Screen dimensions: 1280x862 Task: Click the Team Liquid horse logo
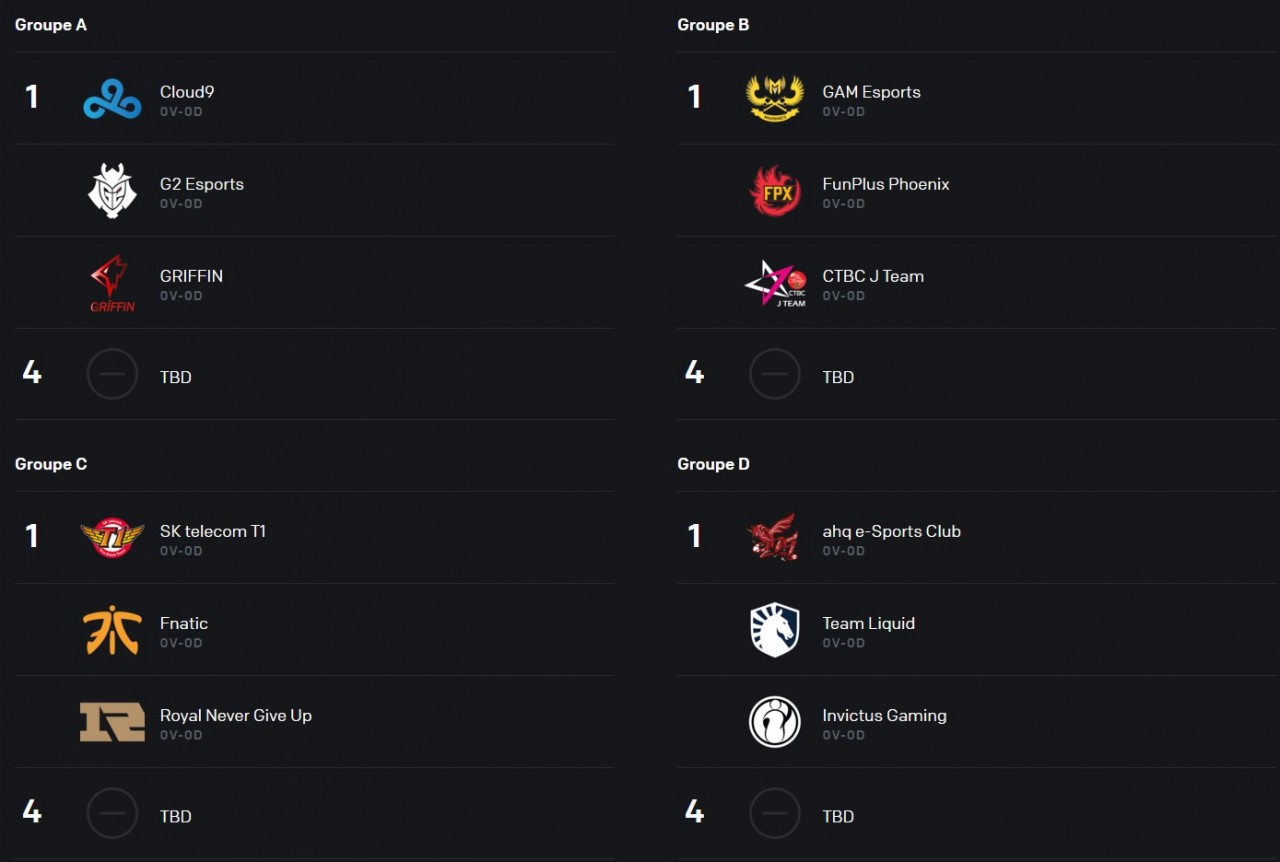click(x=775, y=630)
